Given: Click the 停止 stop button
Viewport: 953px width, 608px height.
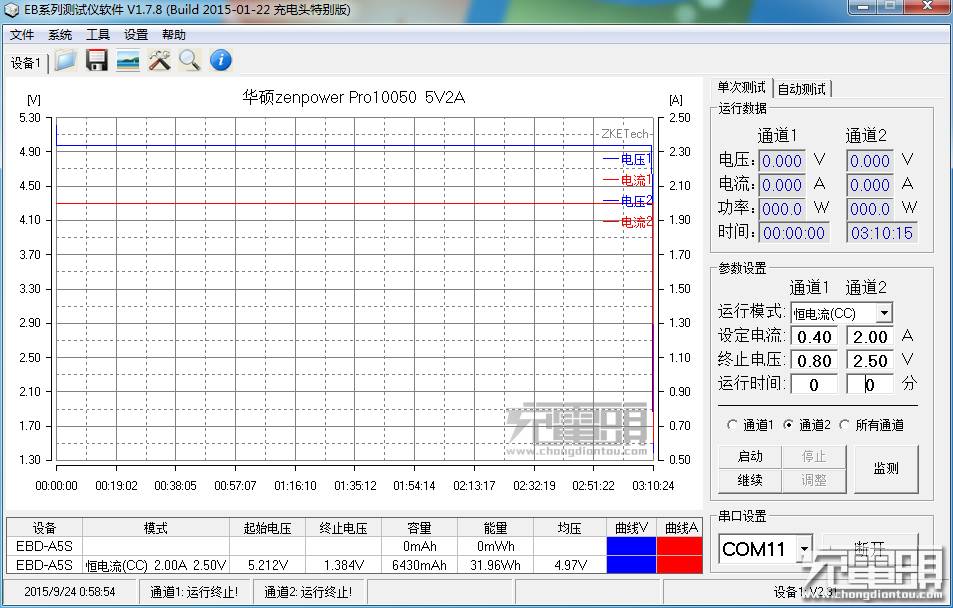Looking at the screenshot, I should 813,457.
